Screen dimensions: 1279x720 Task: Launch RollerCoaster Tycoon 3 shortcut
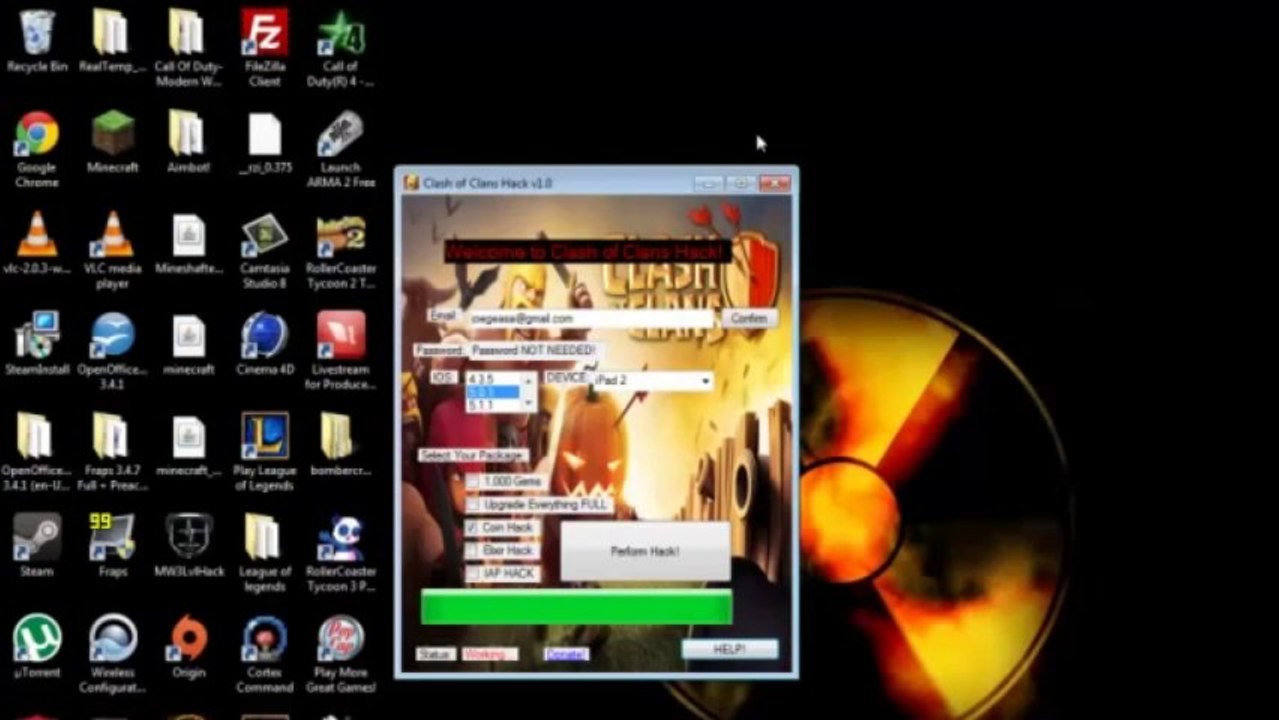341,553
